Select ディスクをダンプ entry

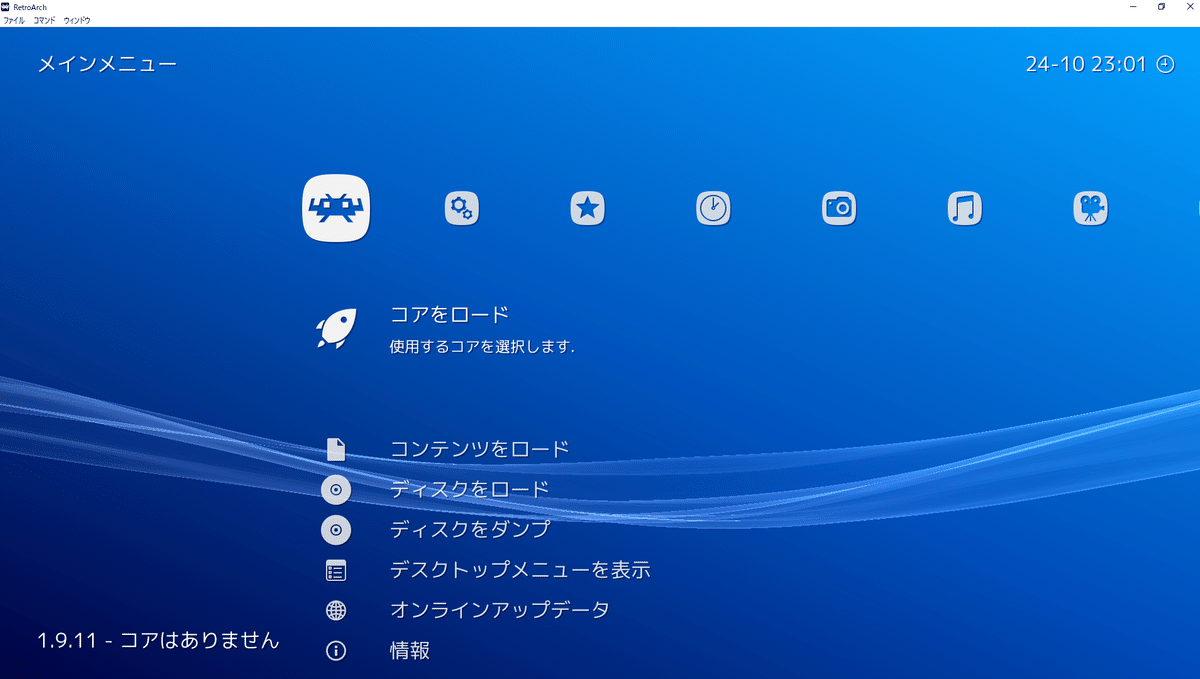coord(470,530)
